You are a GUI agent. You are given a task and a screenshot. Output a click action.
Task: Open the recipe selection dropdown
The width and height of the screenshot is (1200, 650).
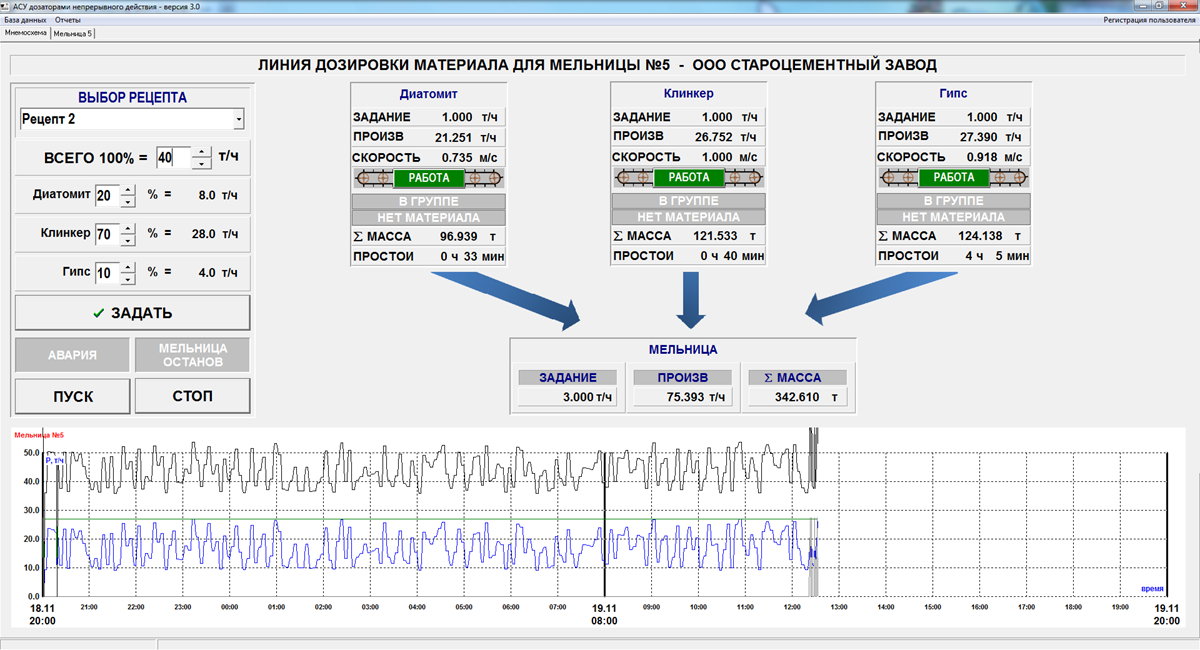pos(238,120)
